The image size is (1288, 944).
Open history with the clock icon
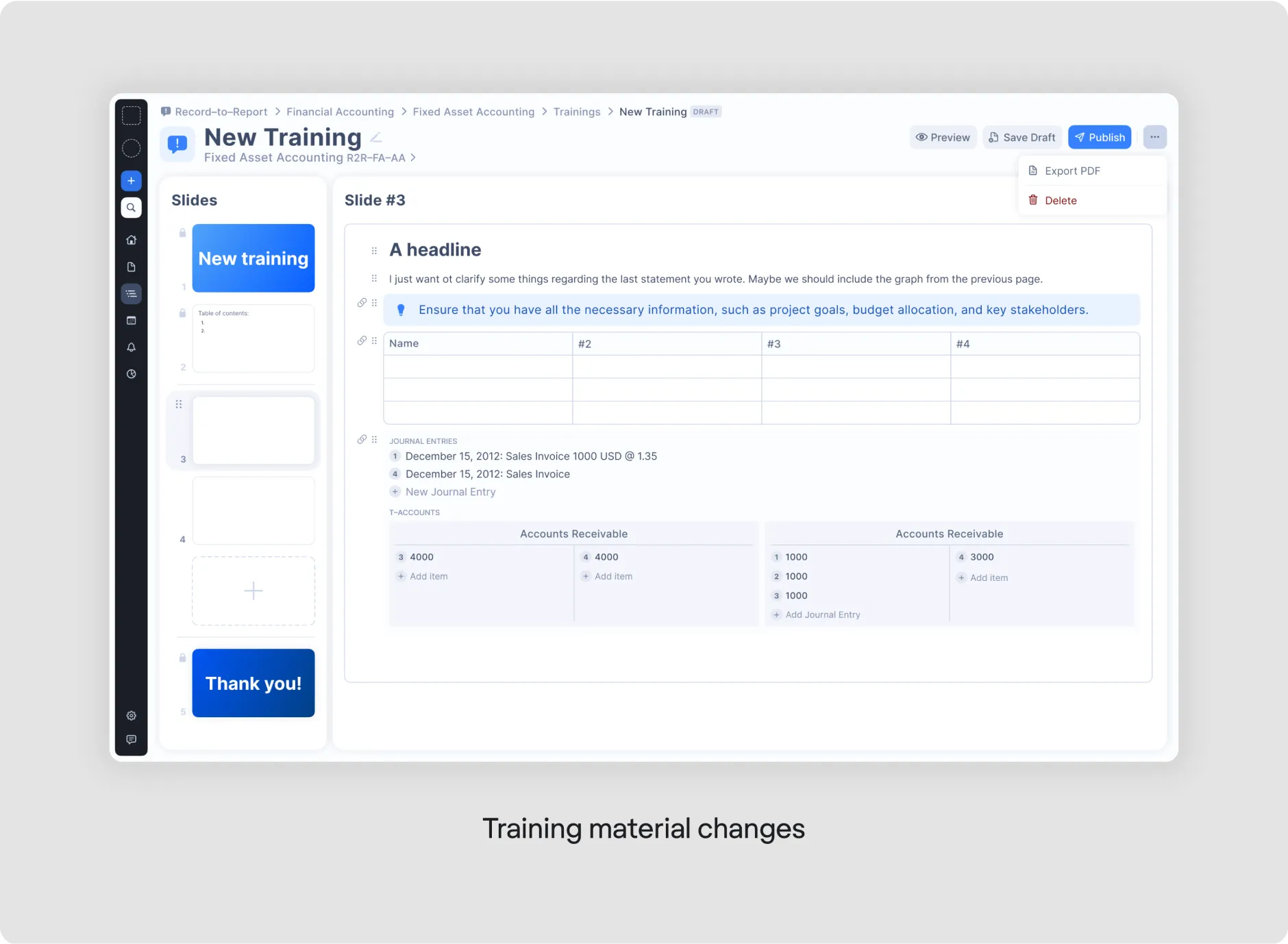click(x=131, y=374)
